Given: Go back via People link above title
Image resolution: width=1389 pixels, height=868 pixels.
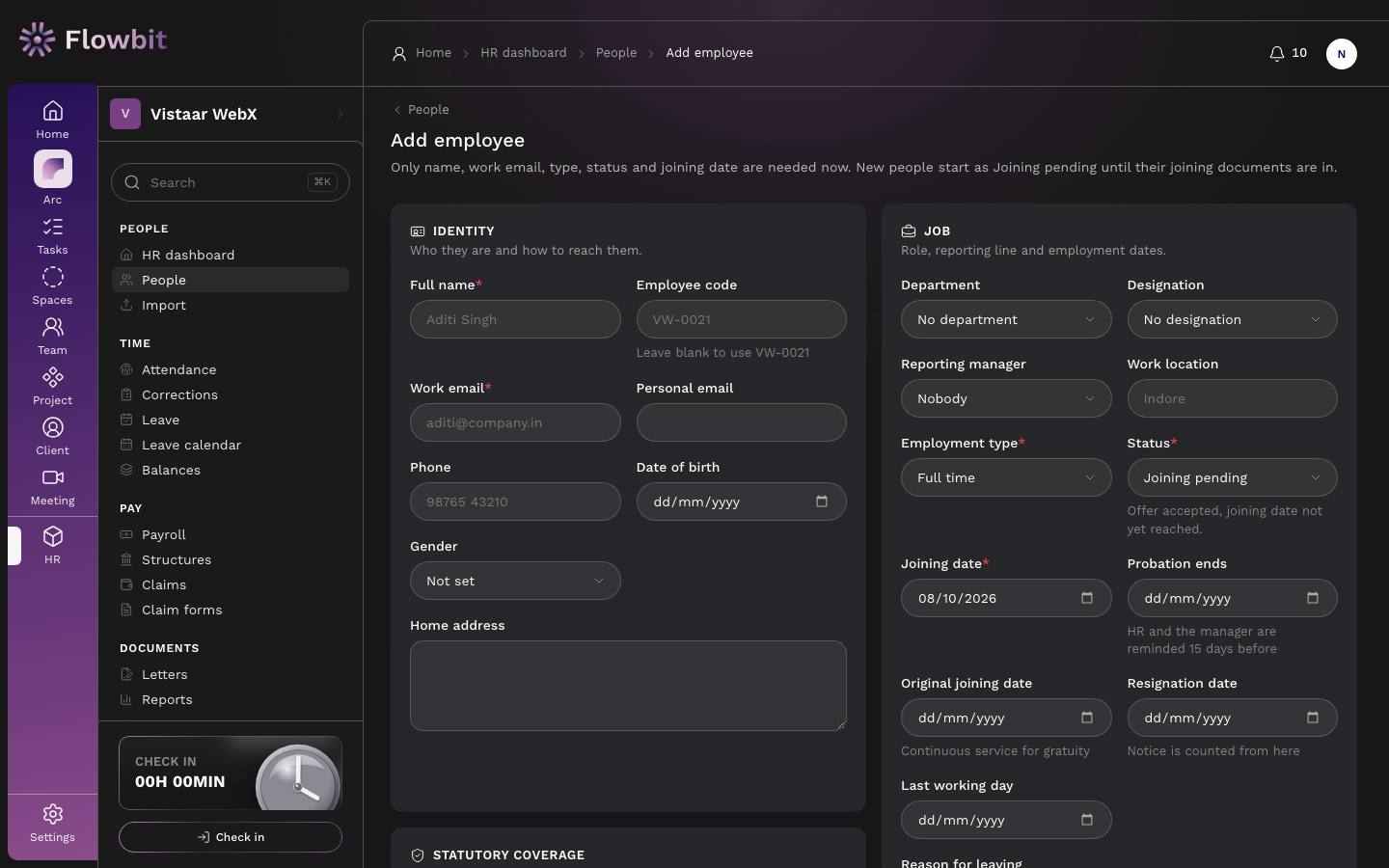Looking at the screenshot, I should click(421, 109).
